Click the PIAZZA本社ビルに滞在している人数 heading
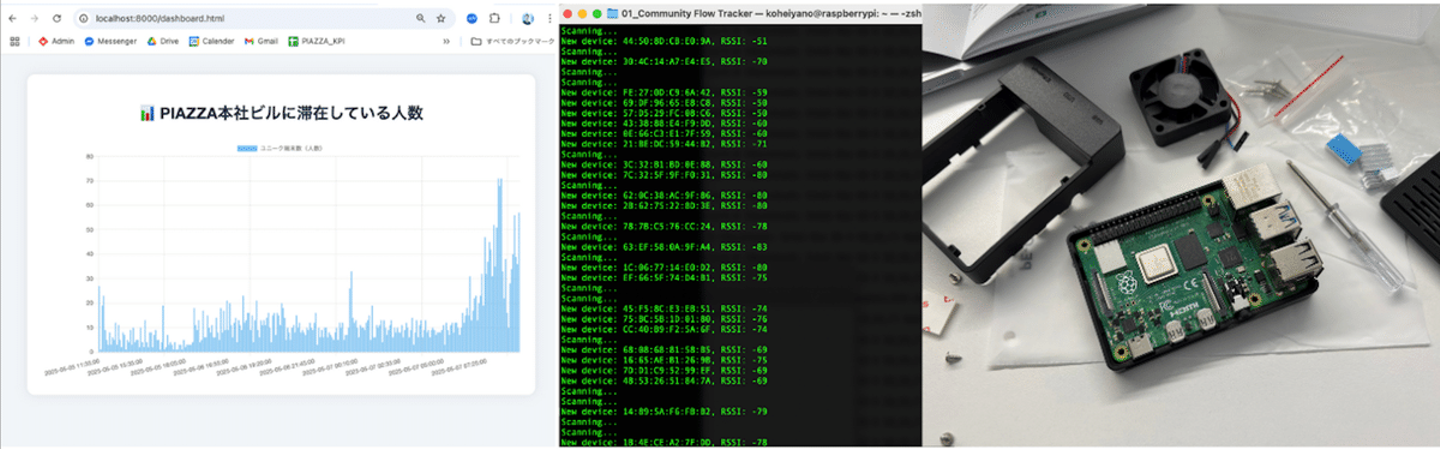The height and width of the screenshot is (449, 1440). tap(281, 114)
